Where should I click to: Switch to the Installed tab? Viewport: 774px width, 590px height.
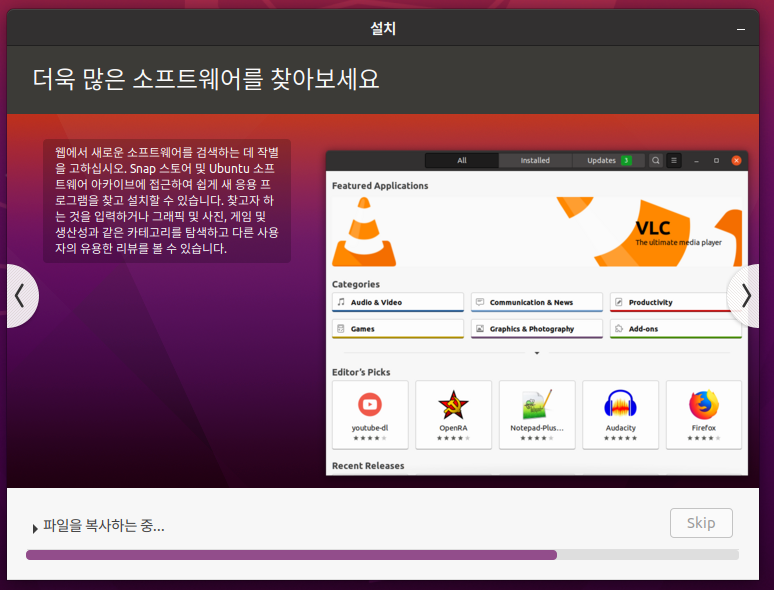click(x=535, y=160)
